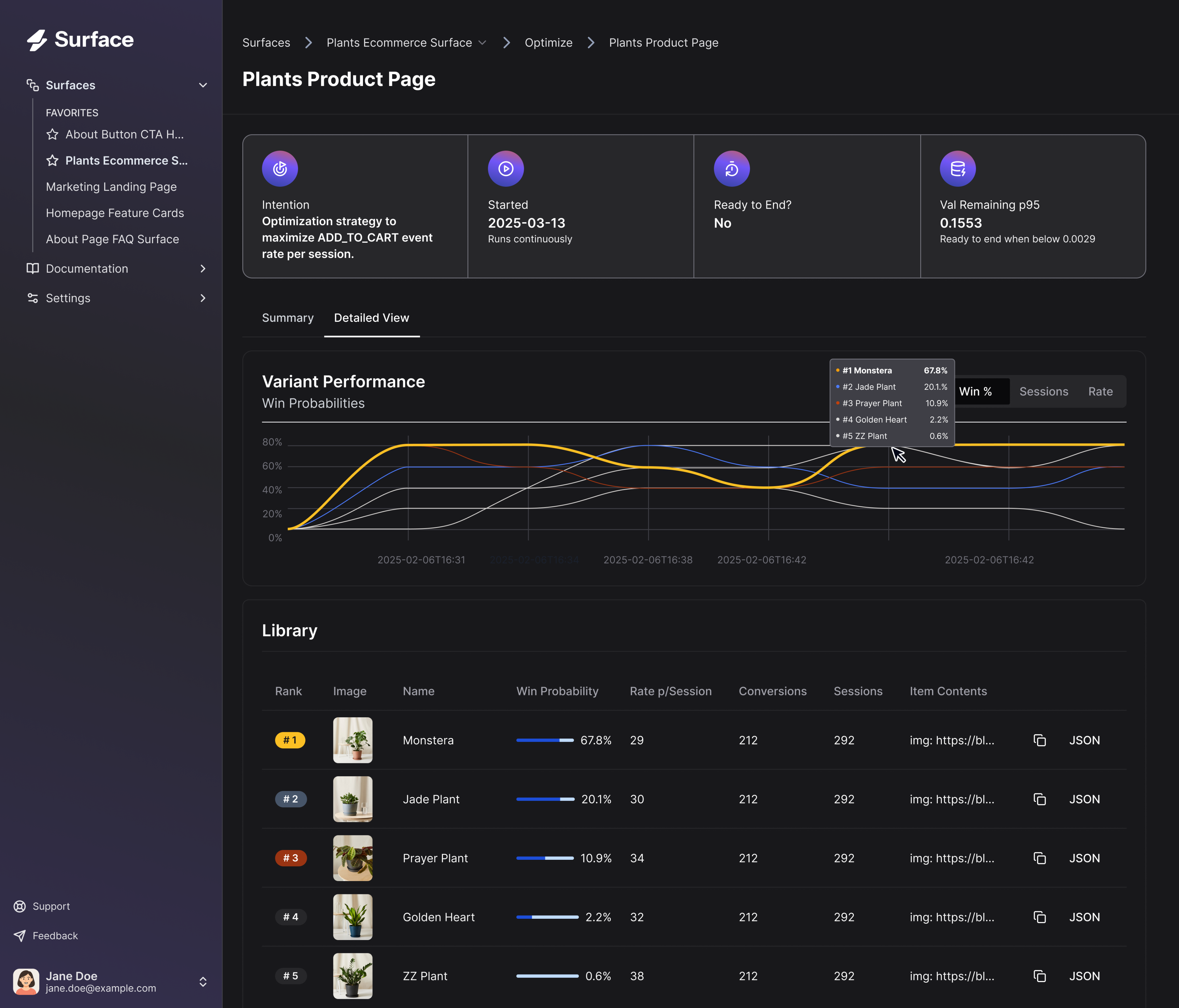
Task: Switch to the Summary tab
Action: tap(287, 318)
